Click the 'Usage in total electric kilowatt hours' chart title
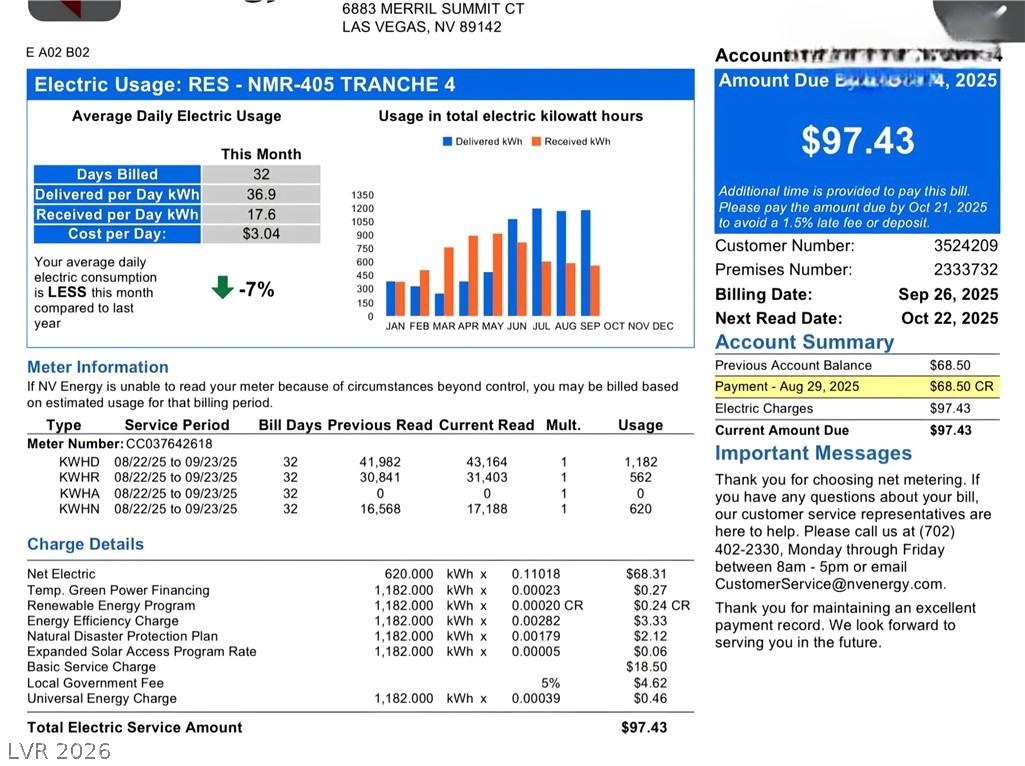This screenshot has height=766, width=1025. pos(511,116)
